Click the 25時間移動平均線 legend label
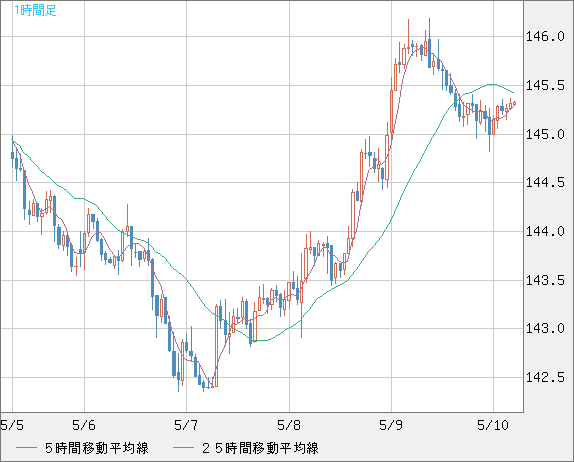Viewport: 574px width, 462px height. tap(260, 448)
